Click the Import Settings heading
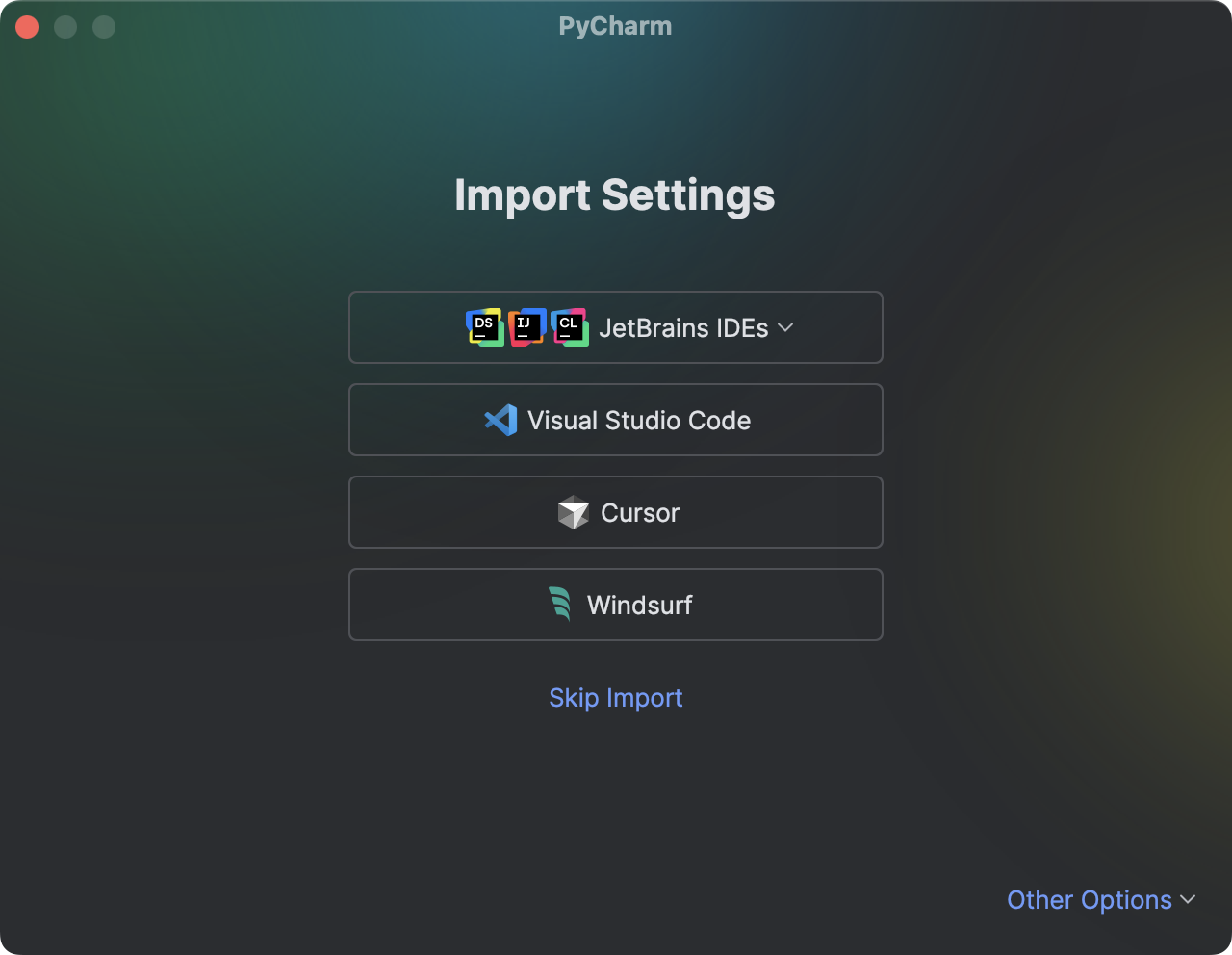 (616, 195)
